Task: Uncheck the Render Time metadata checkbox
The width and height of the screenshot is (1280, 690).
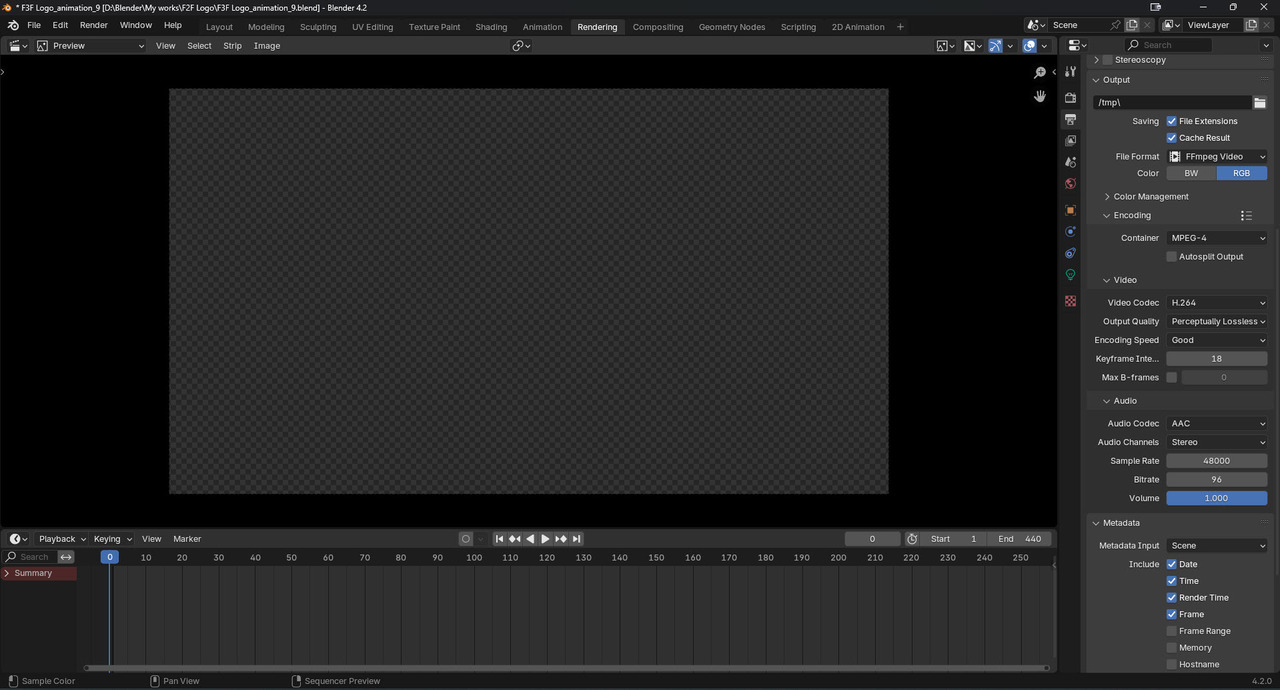Action: tap(1172, 598)
